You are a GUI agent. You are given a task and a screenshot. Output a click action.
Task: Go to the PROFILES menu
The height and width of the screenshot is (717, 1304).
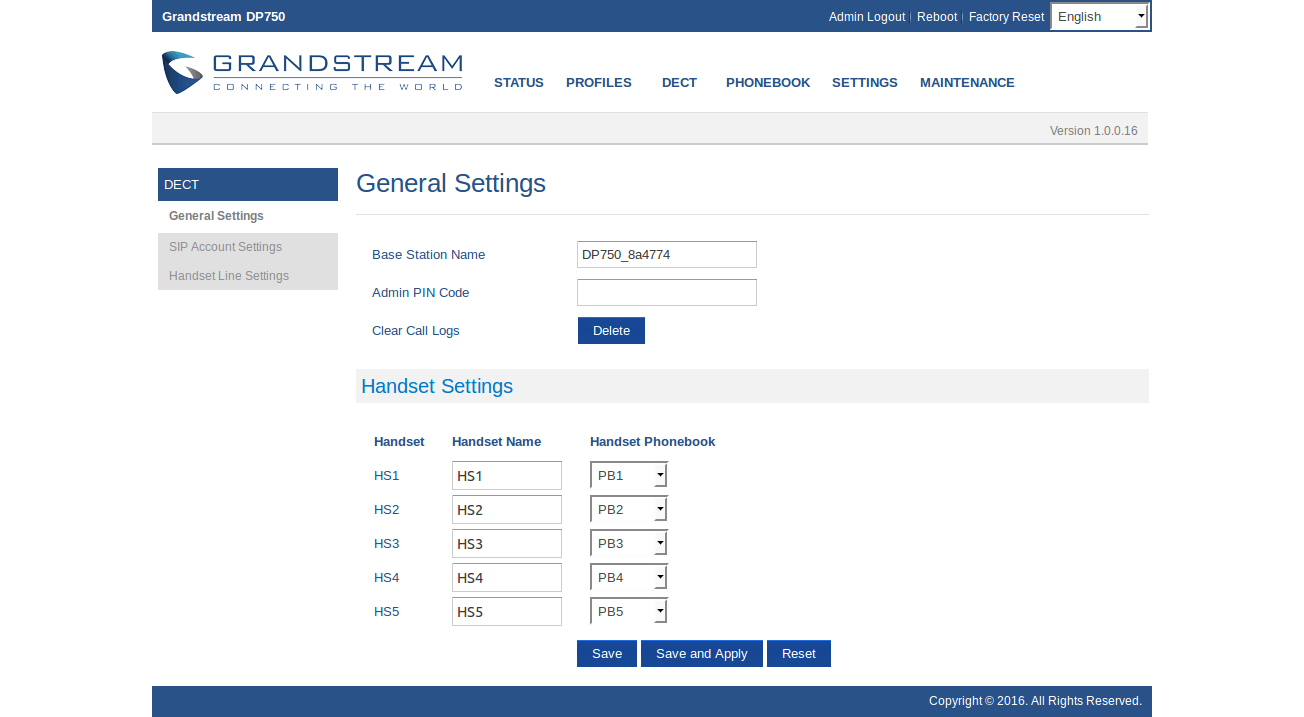(x=598, y=83)
